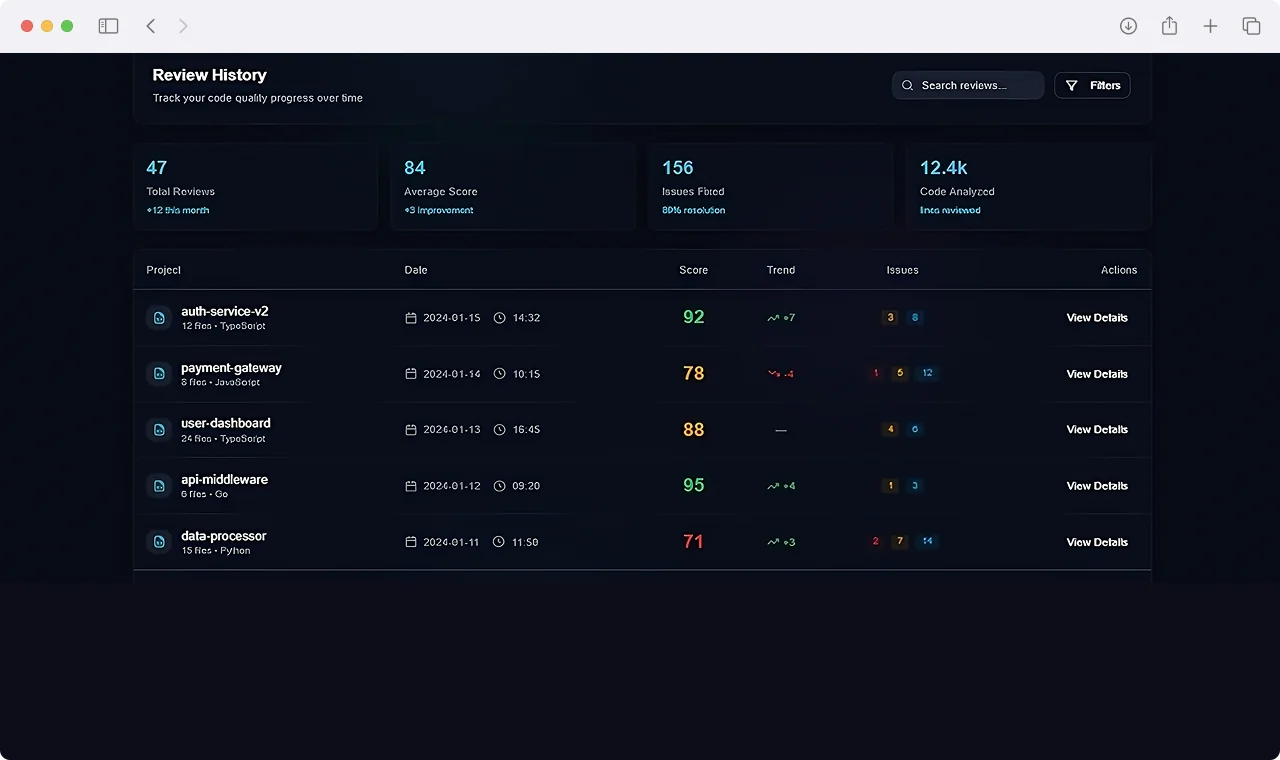
Task: View Details for payment-gateway
Action: point(1097,374)
